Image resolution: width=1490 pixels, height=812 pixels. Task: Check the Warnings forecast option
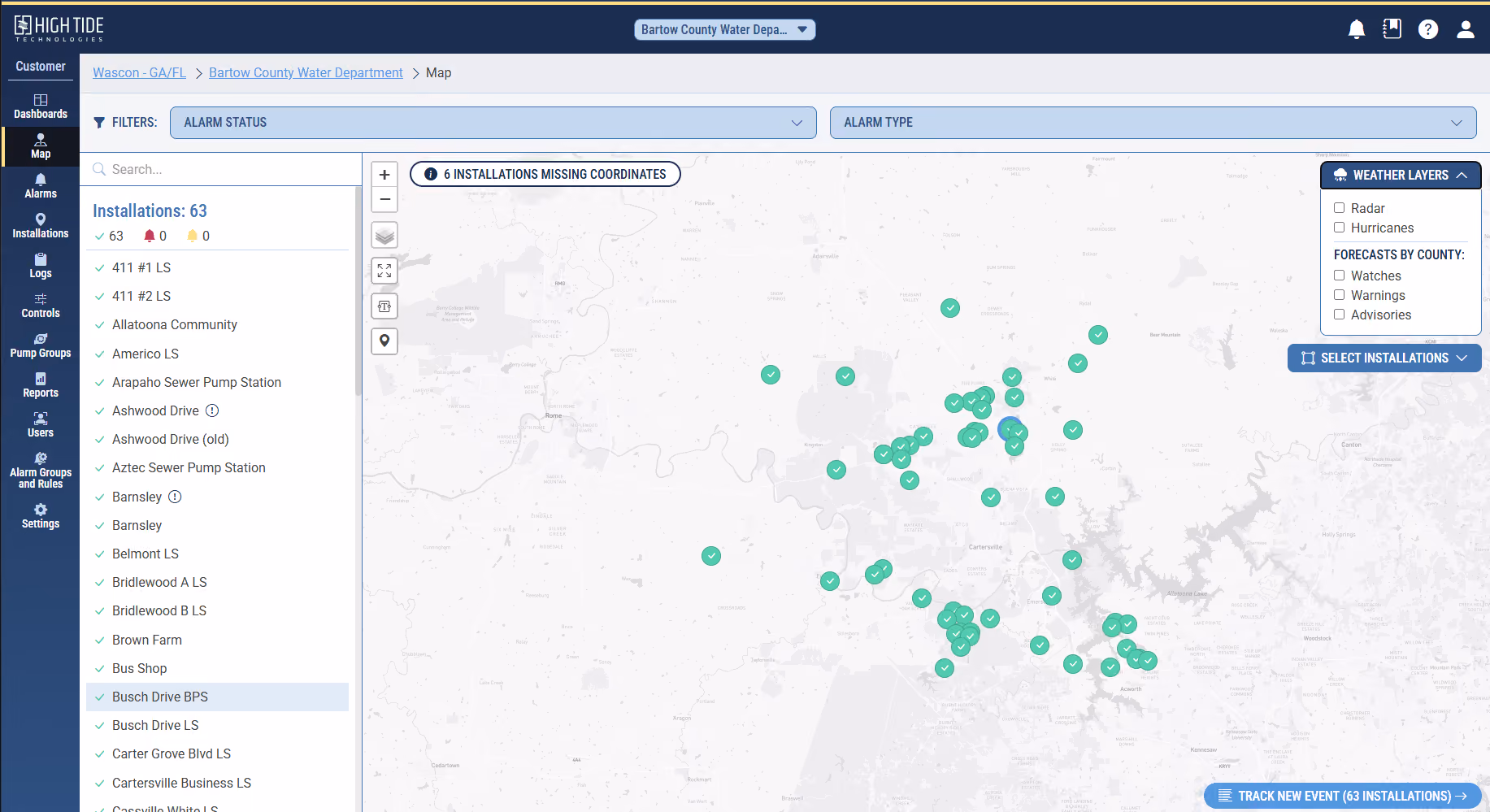pos(1339,295)
